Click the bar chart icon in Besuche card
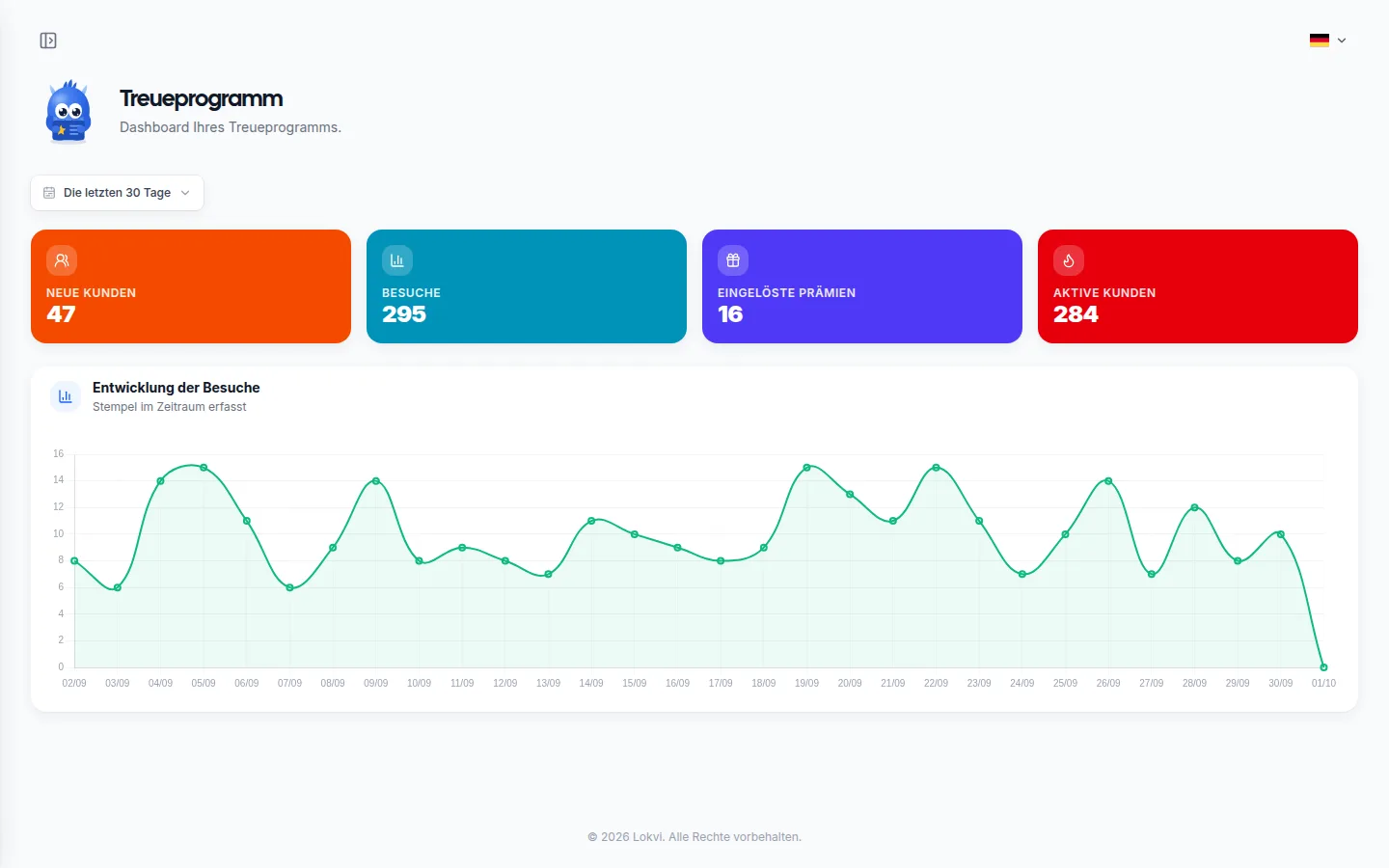The height and width of the screenshot is (868, 1389). [397, 260]
